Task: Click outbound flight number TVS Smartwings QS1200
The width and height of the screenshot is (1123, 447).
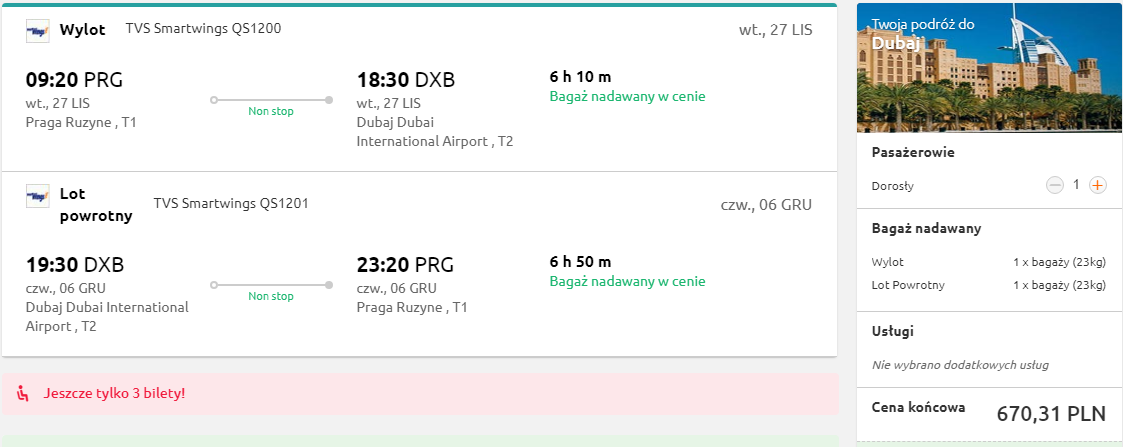Action: [203, 29]
